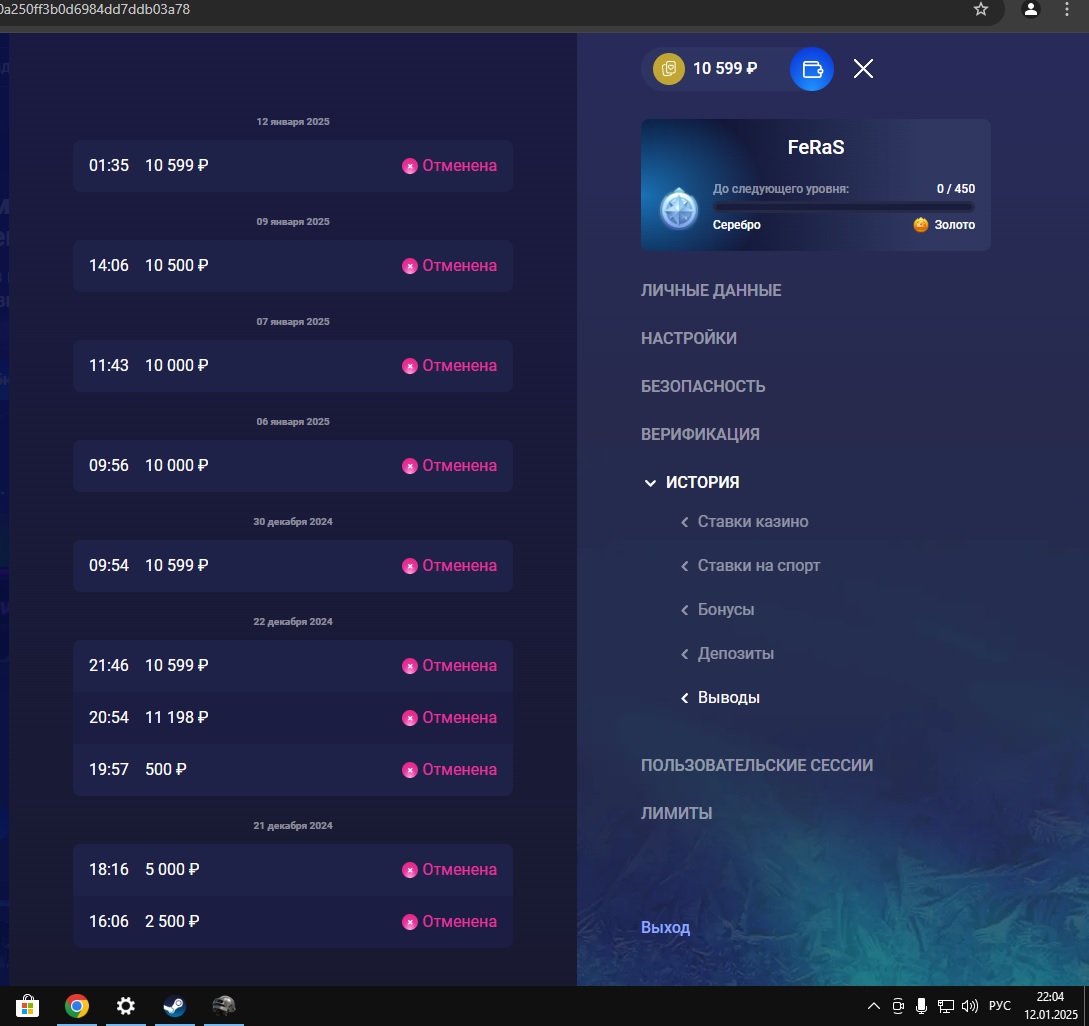Open Chrome's three-dot menu
This screenshot has height=1026, width=1089.
coord(1067,9)
